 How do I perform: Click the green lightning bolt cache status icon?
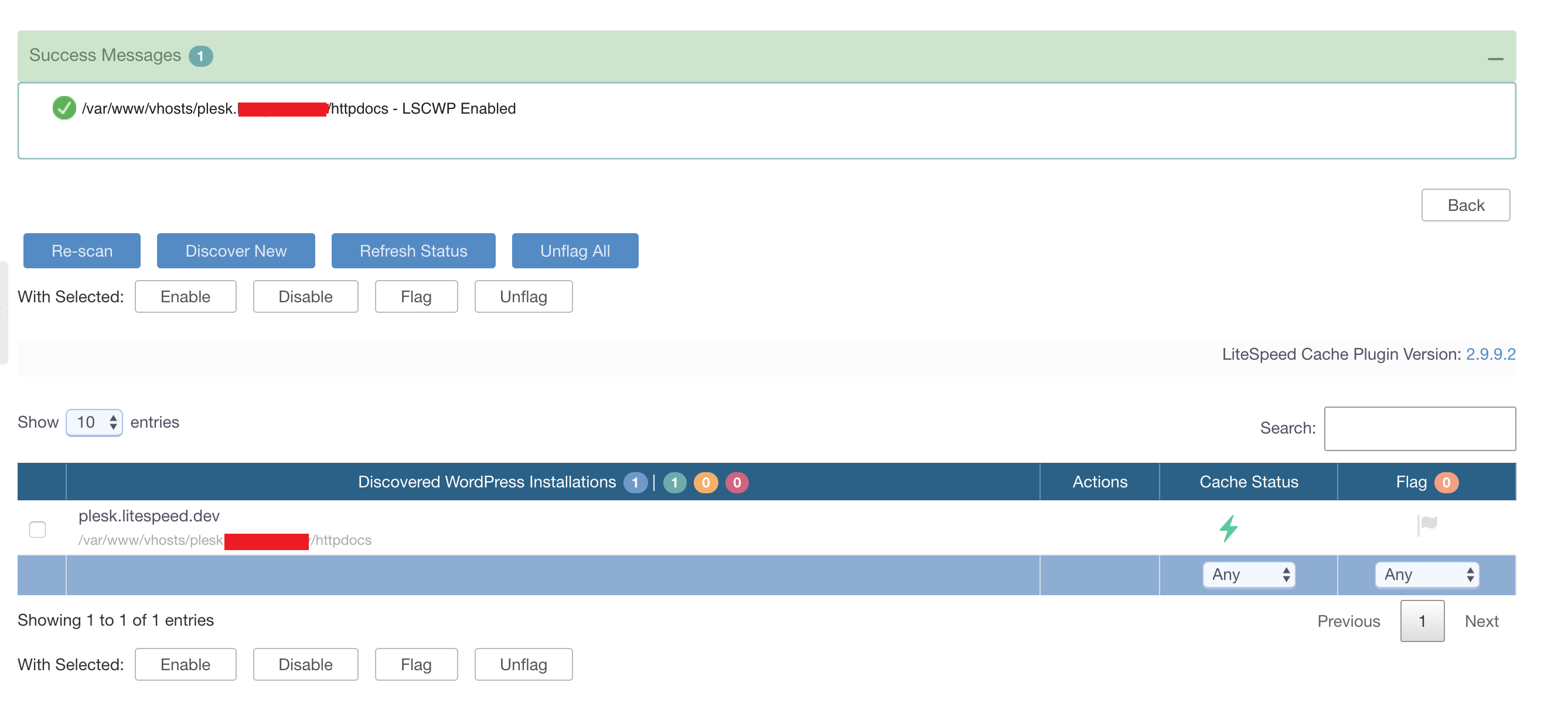pyautogui.click(x=1228, y=528)
